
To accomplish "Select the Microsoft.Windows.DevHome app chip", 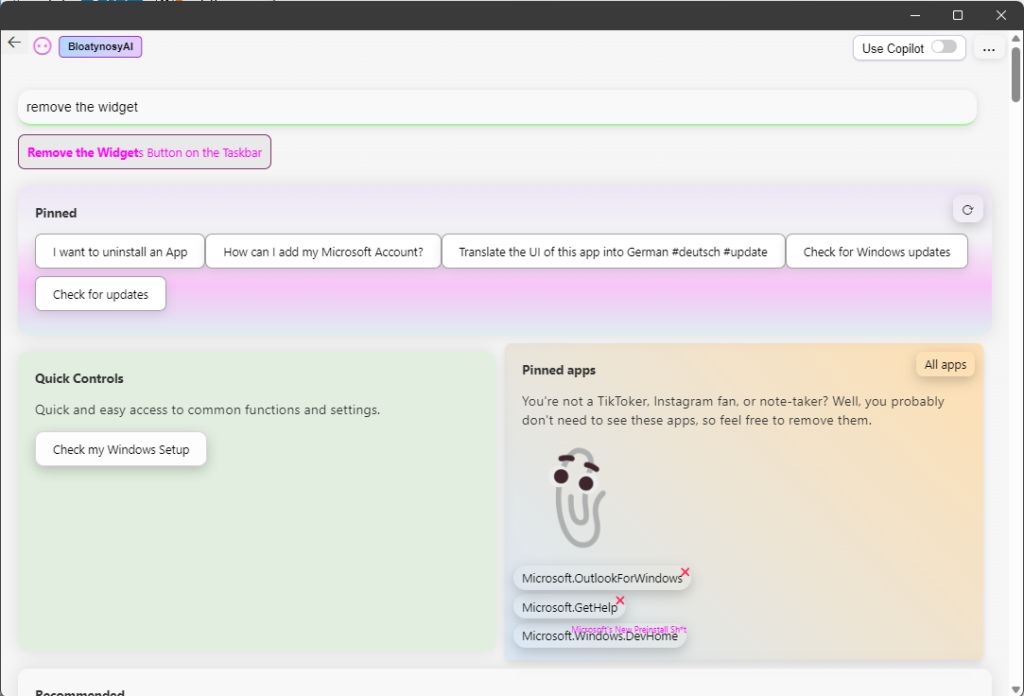I will click(599, 636).
